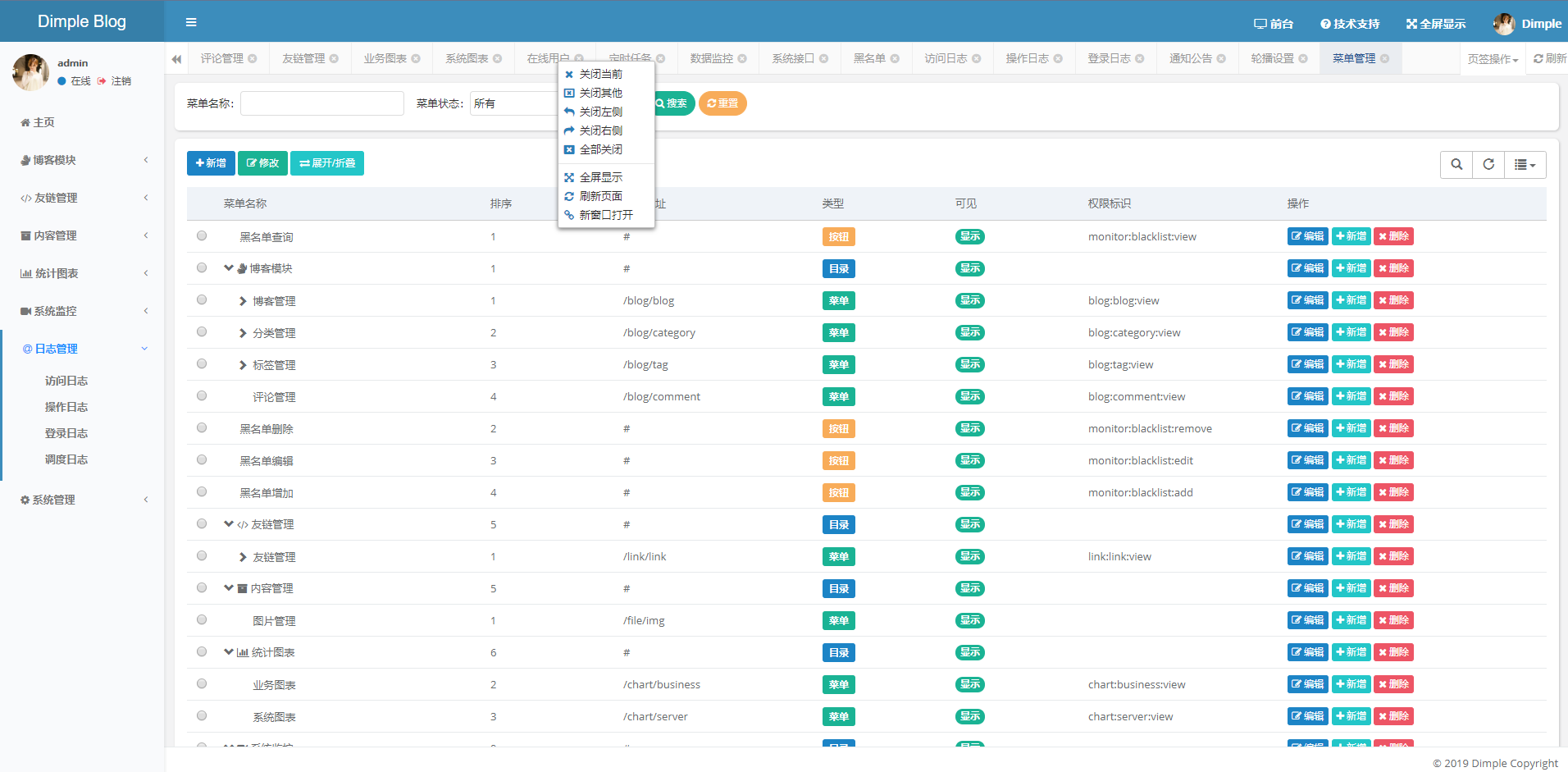Click the 刷新 refresh tab button
The image size is (1568, 772).
click(x=1549, y=58)
